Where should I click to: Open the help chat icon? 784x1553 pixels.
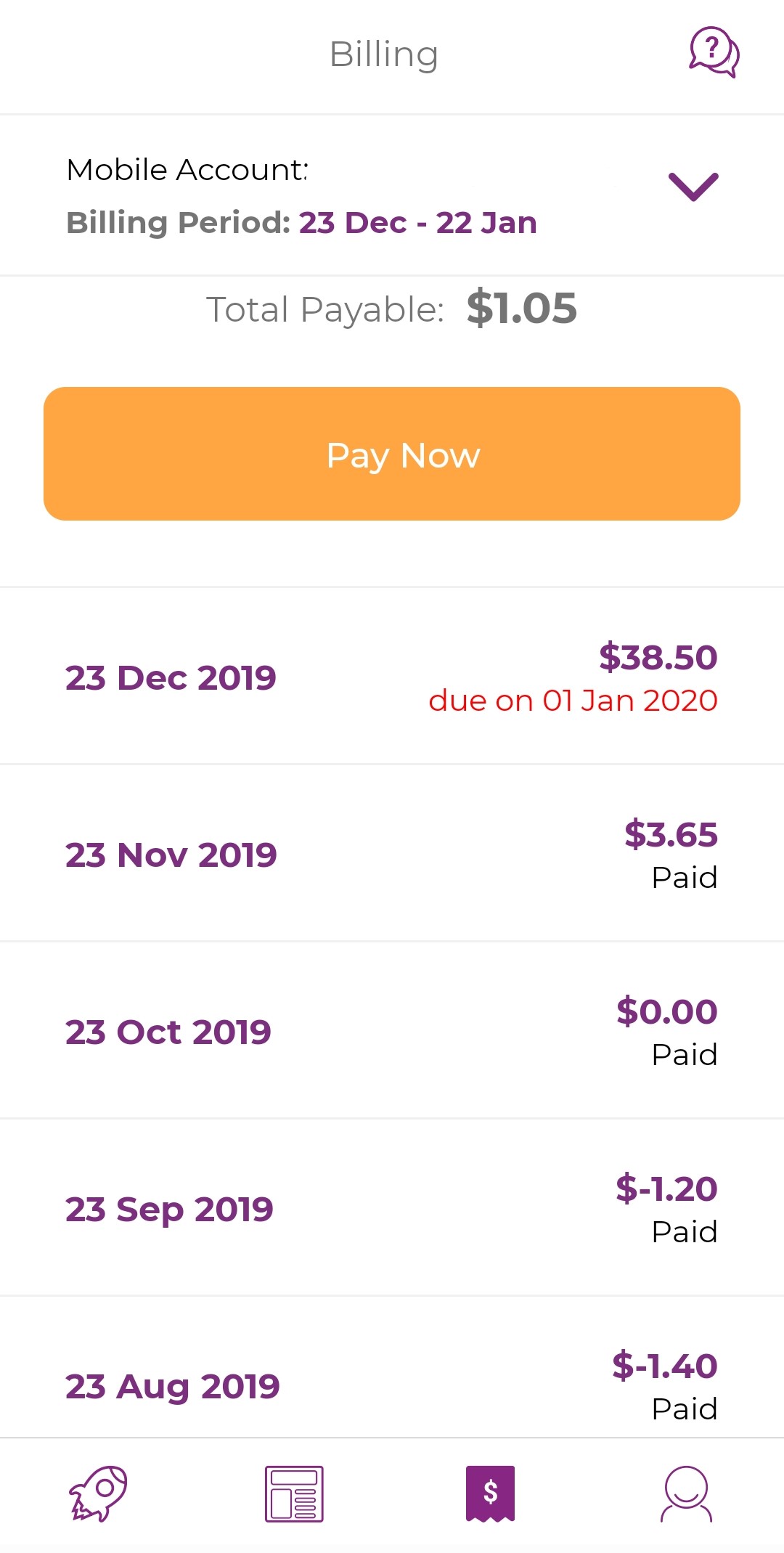click(714, 52)
